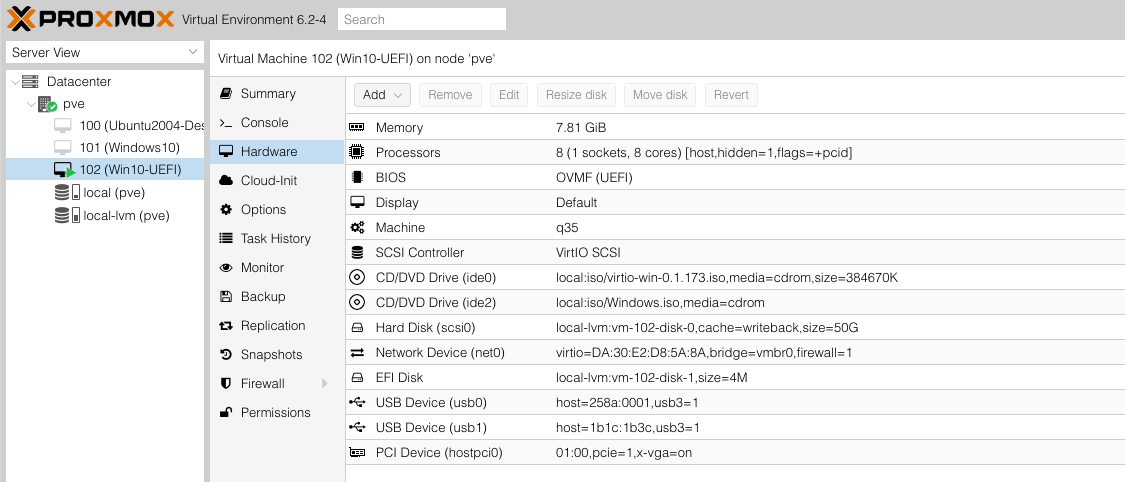Select VM 101 (Windows10) in tree
The width and height of the screenshot is (1125, 482).
[x=129, y=148]
